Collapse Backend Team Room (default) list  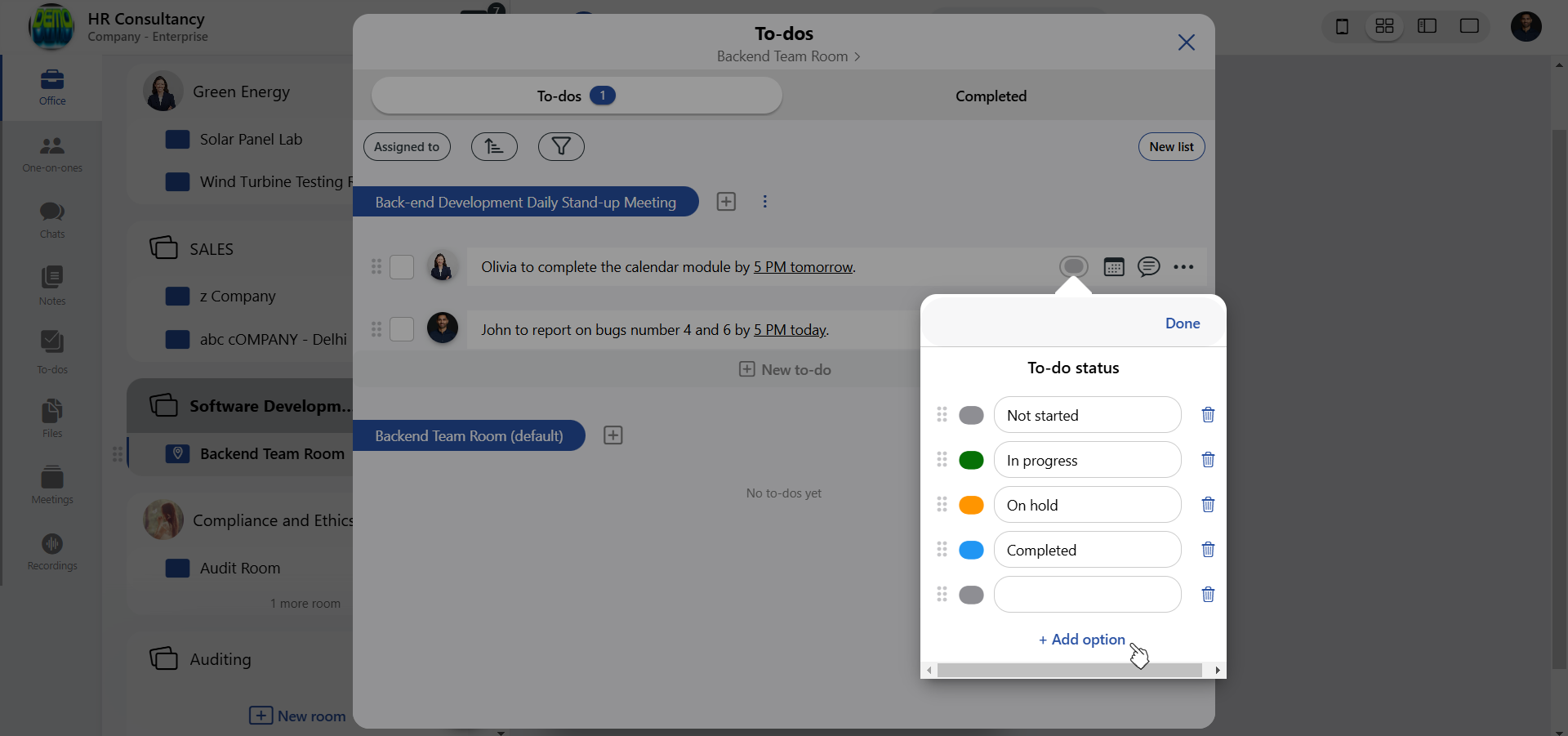[x=469, y=435]
